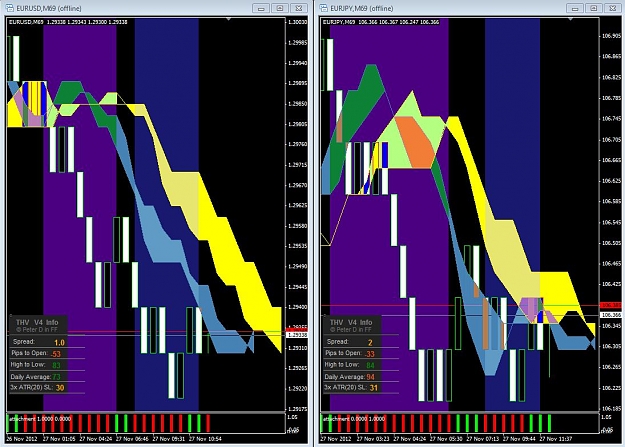This screenshot has height=447, width=625.
Task: Click the 3x ATR(20) SL value 31
Action: point(373,388)
